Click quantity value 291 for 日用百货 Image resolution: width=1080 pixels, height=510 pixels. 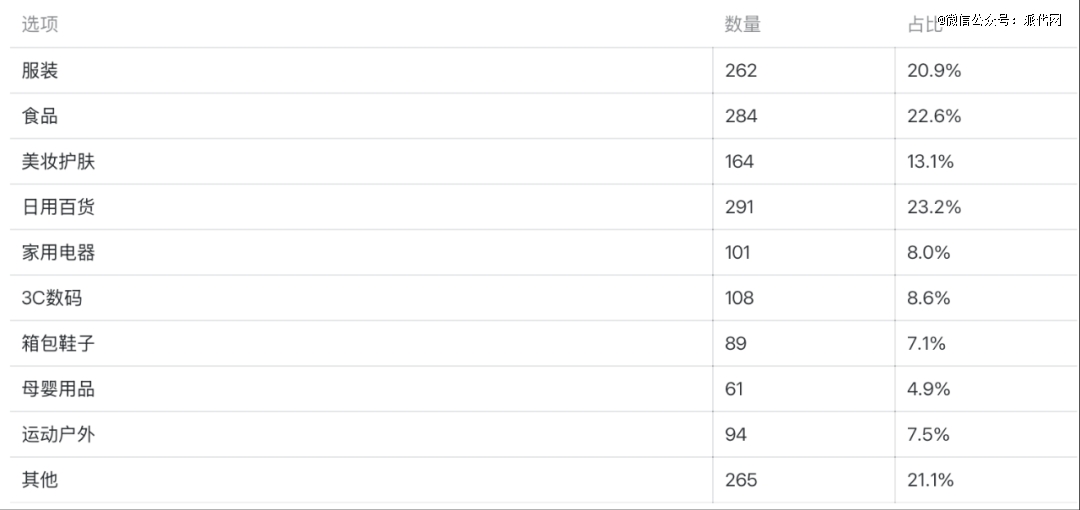pos(740,207)
